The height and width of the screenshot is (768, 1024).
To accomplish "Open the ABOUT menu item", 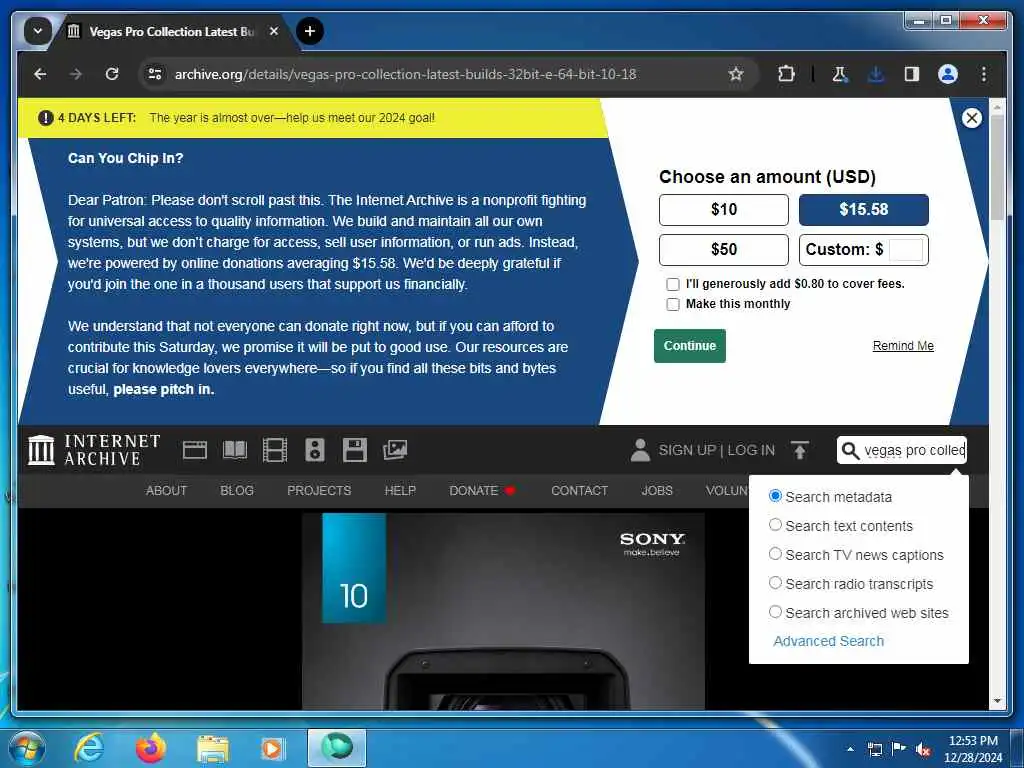I will pyautogui.click(x=166, y=490).
